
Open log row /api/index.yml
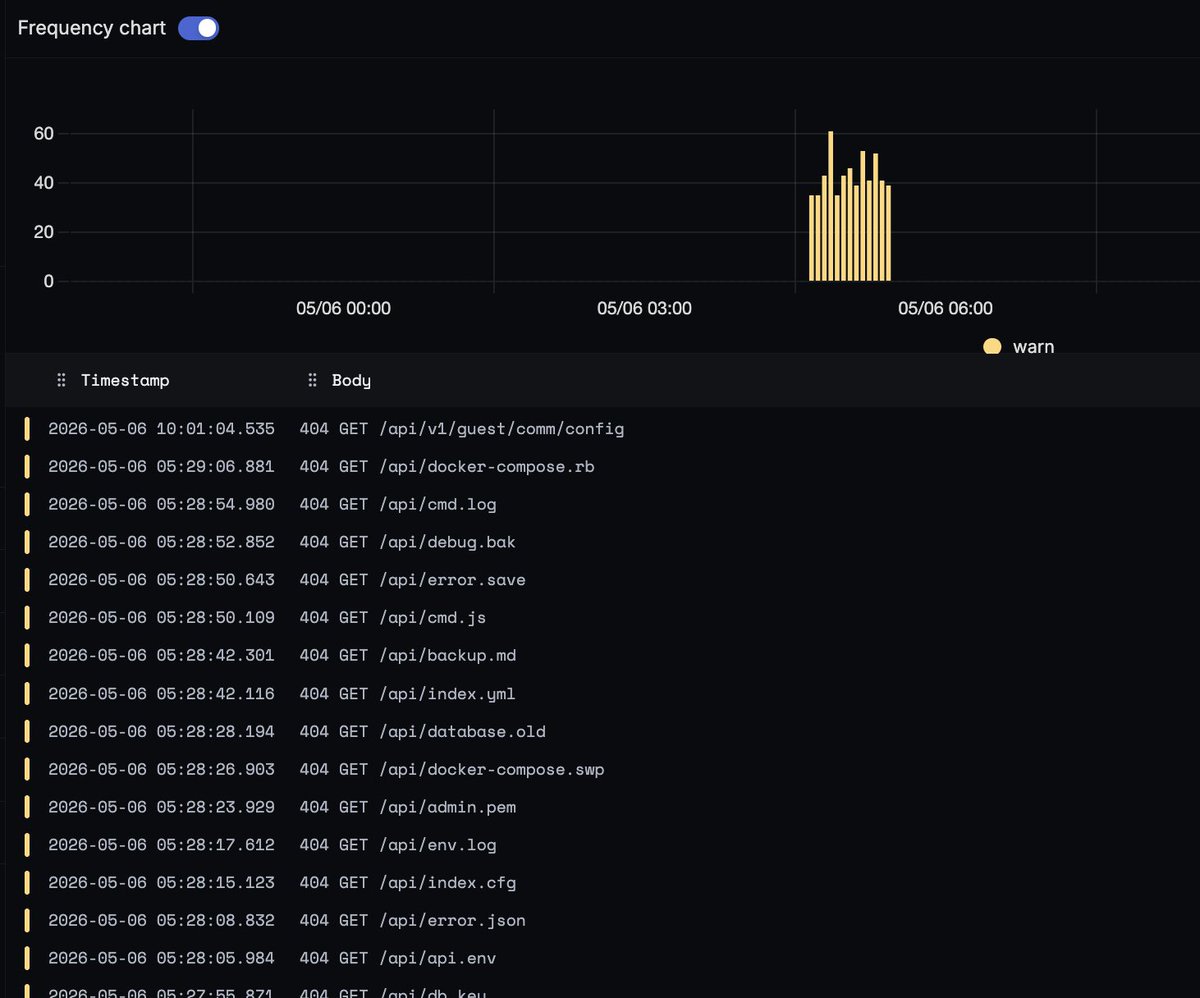tap(600, 694)
